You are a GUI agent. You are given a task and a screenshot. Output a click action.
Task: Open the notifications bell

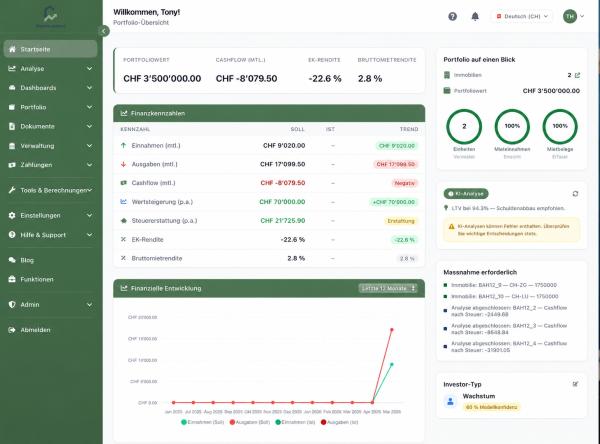point(475,16)
